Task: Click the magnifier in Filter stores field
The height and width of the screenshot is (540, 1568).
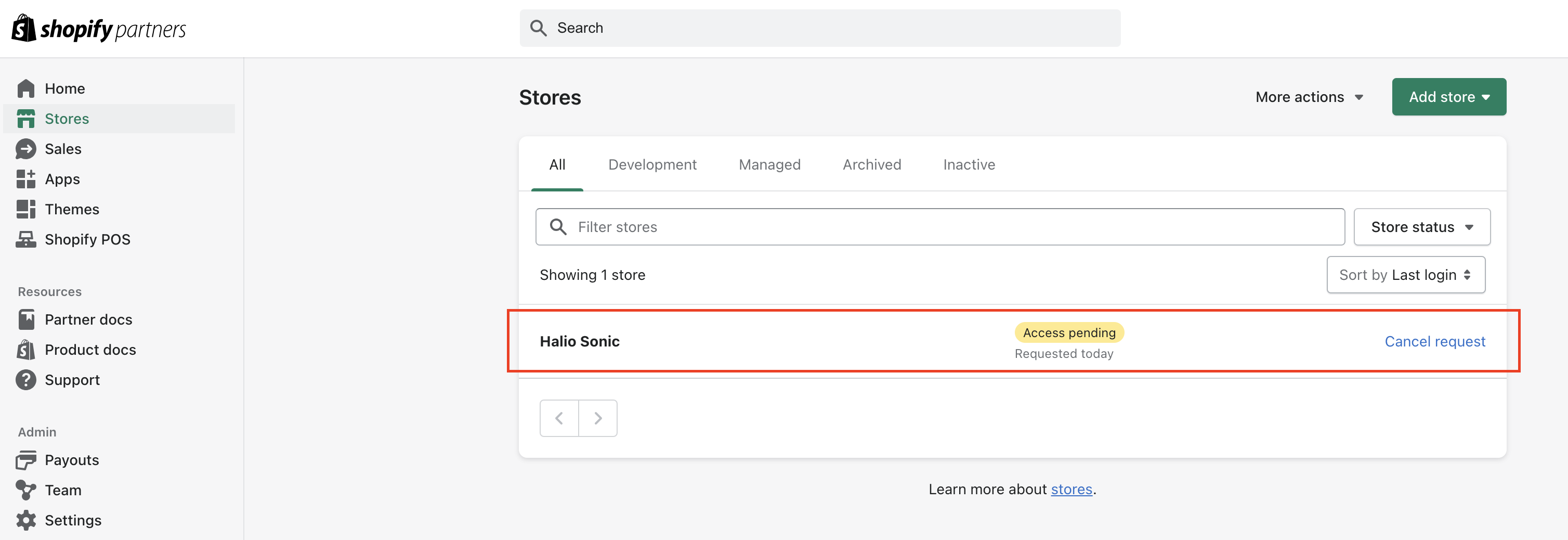Action: point(558,227)
